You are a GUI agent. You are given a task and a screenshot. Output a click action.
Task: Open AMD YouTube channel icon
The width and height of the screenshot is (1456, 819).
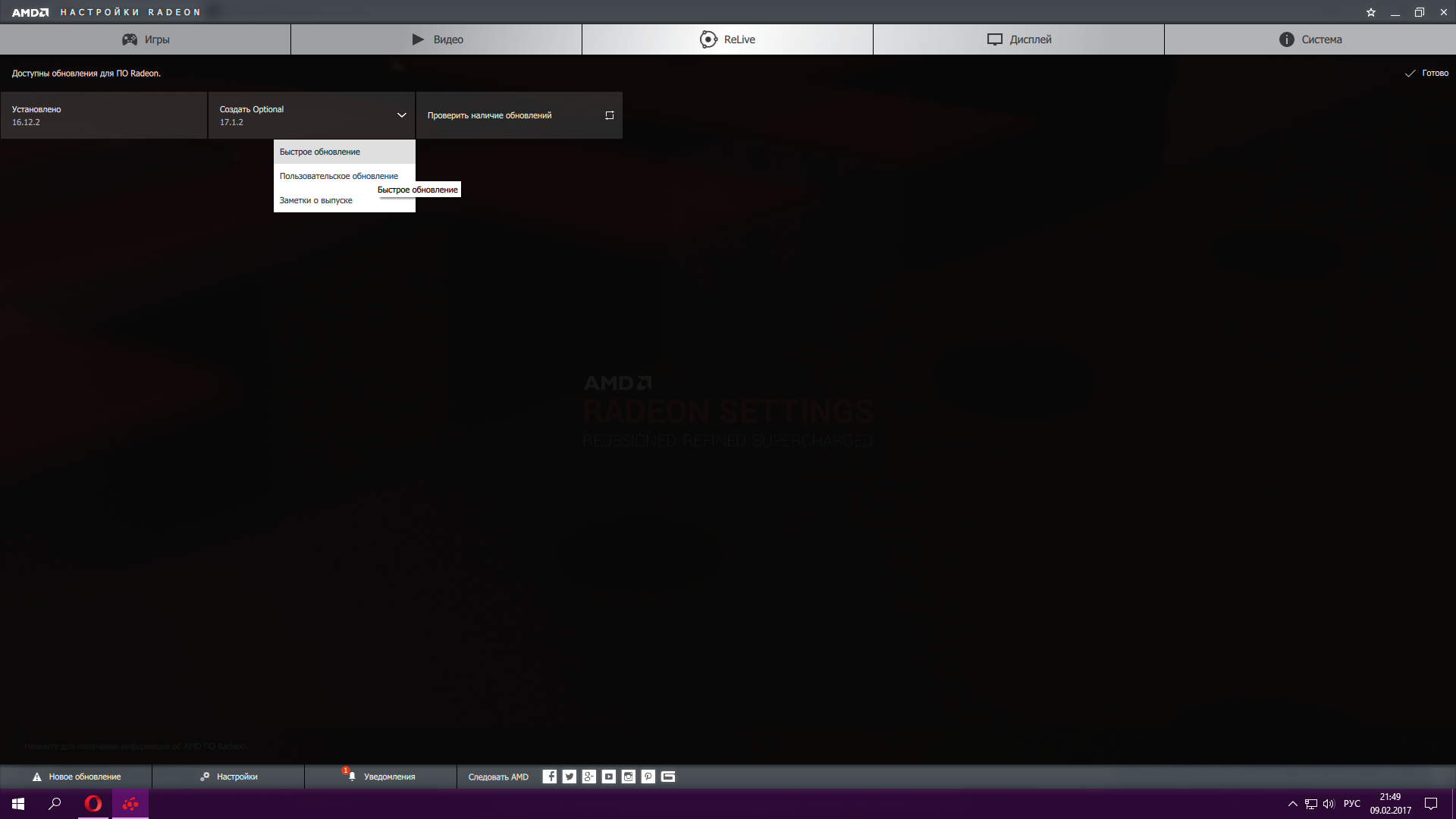tap(609, 777)
